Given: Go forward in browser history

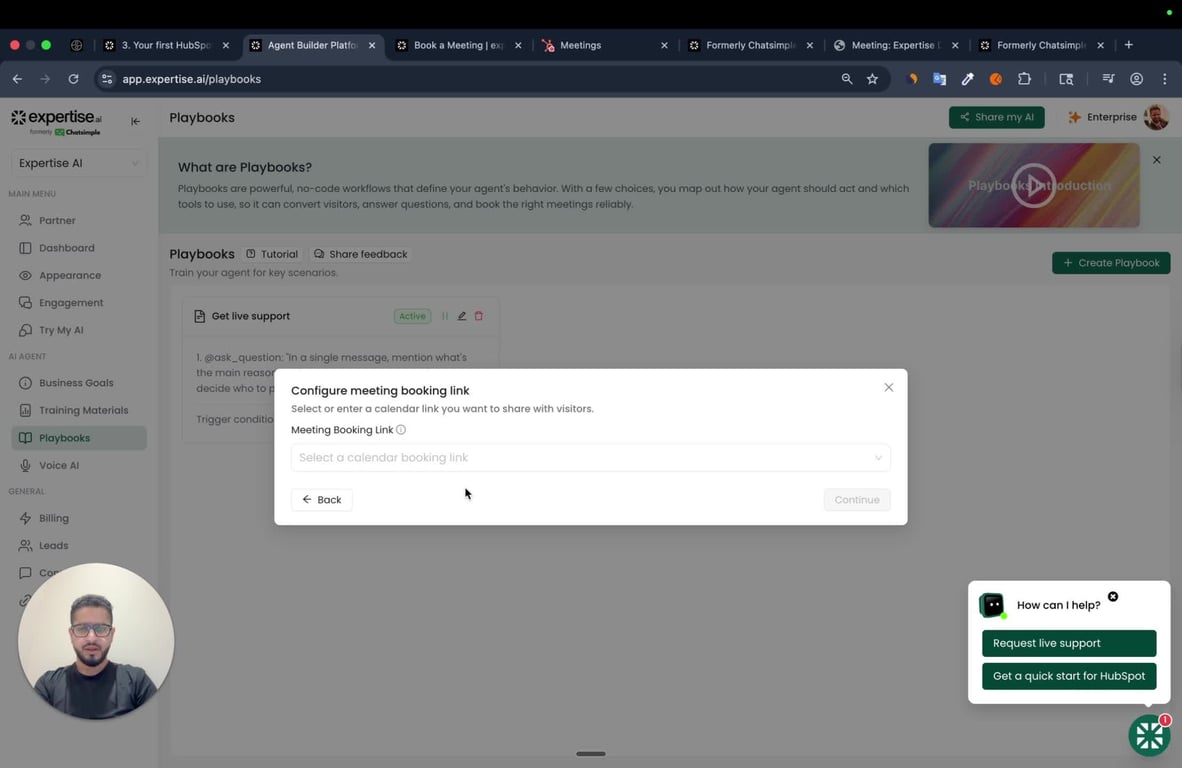Looking at the screenshot, I should click(45, 79).
